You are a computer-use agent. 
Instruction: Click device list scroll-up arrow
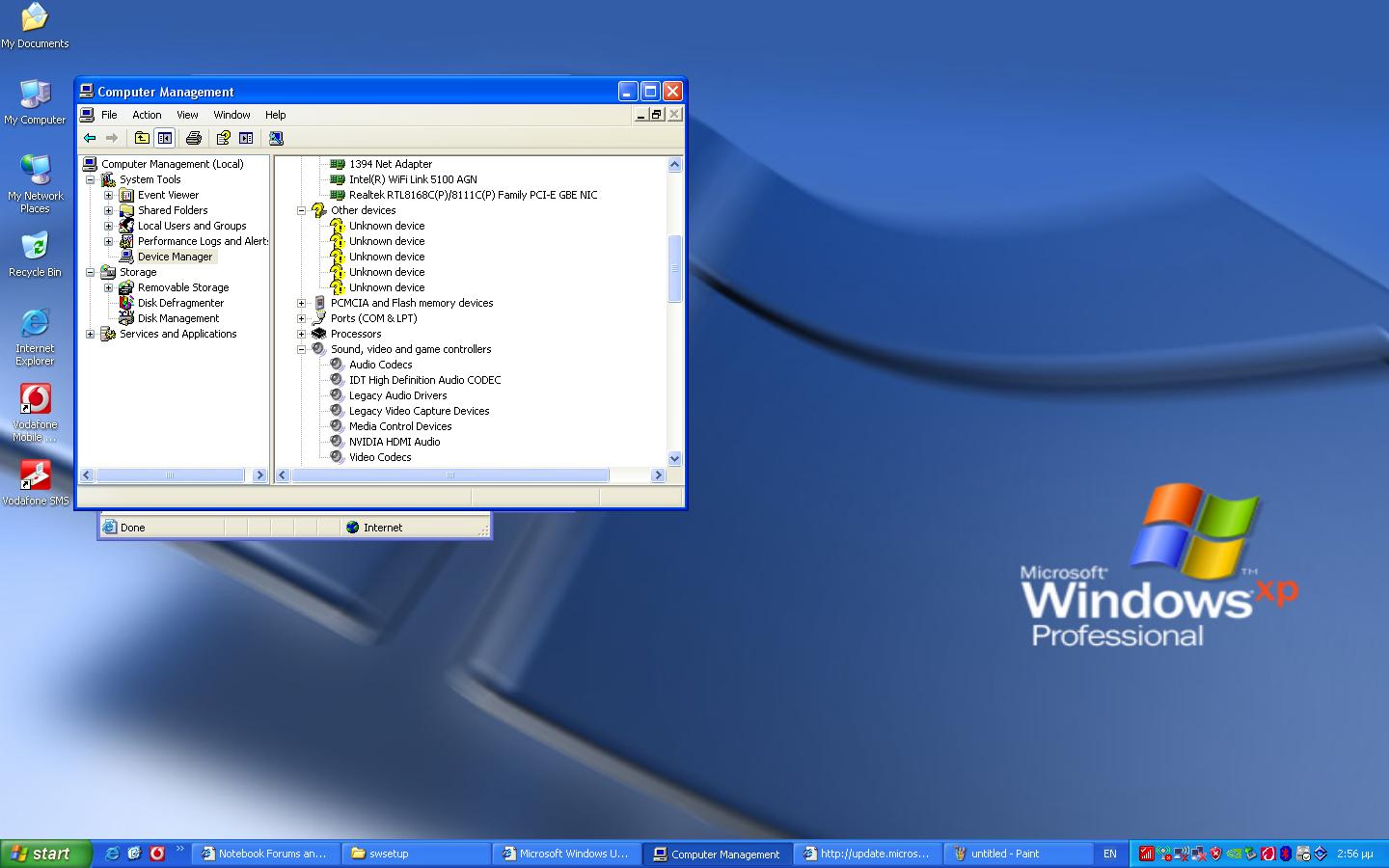pos(674,165)
